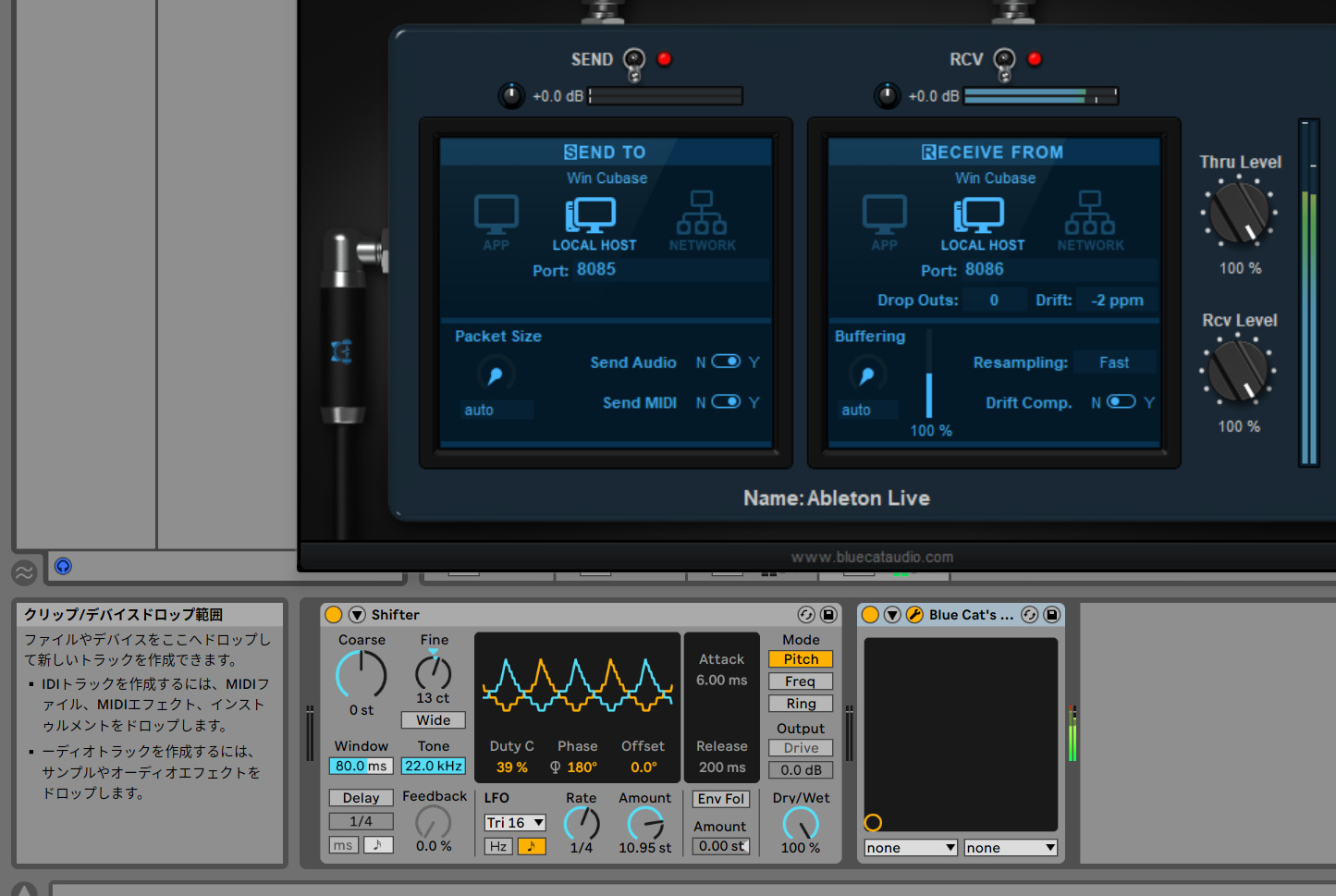Click the SEND gain knob
1336x896 pixels.
tap(511, 95)
